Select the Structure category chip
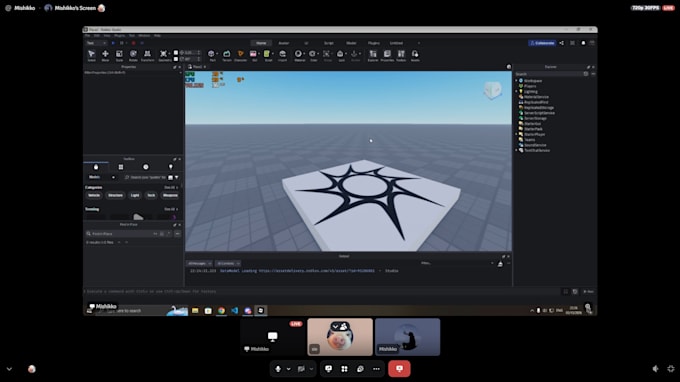 tap(115, 196)
